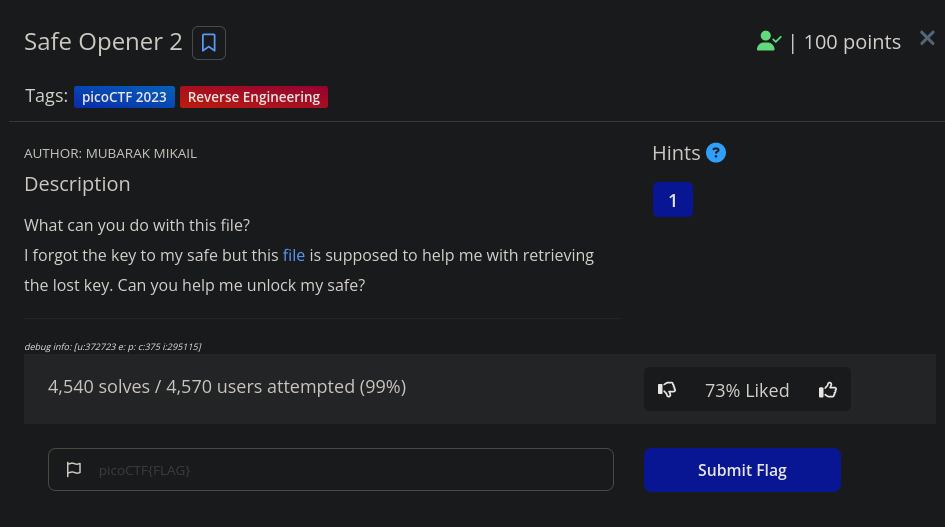
Task: Select the debug info line
Action: click(113, 347)
